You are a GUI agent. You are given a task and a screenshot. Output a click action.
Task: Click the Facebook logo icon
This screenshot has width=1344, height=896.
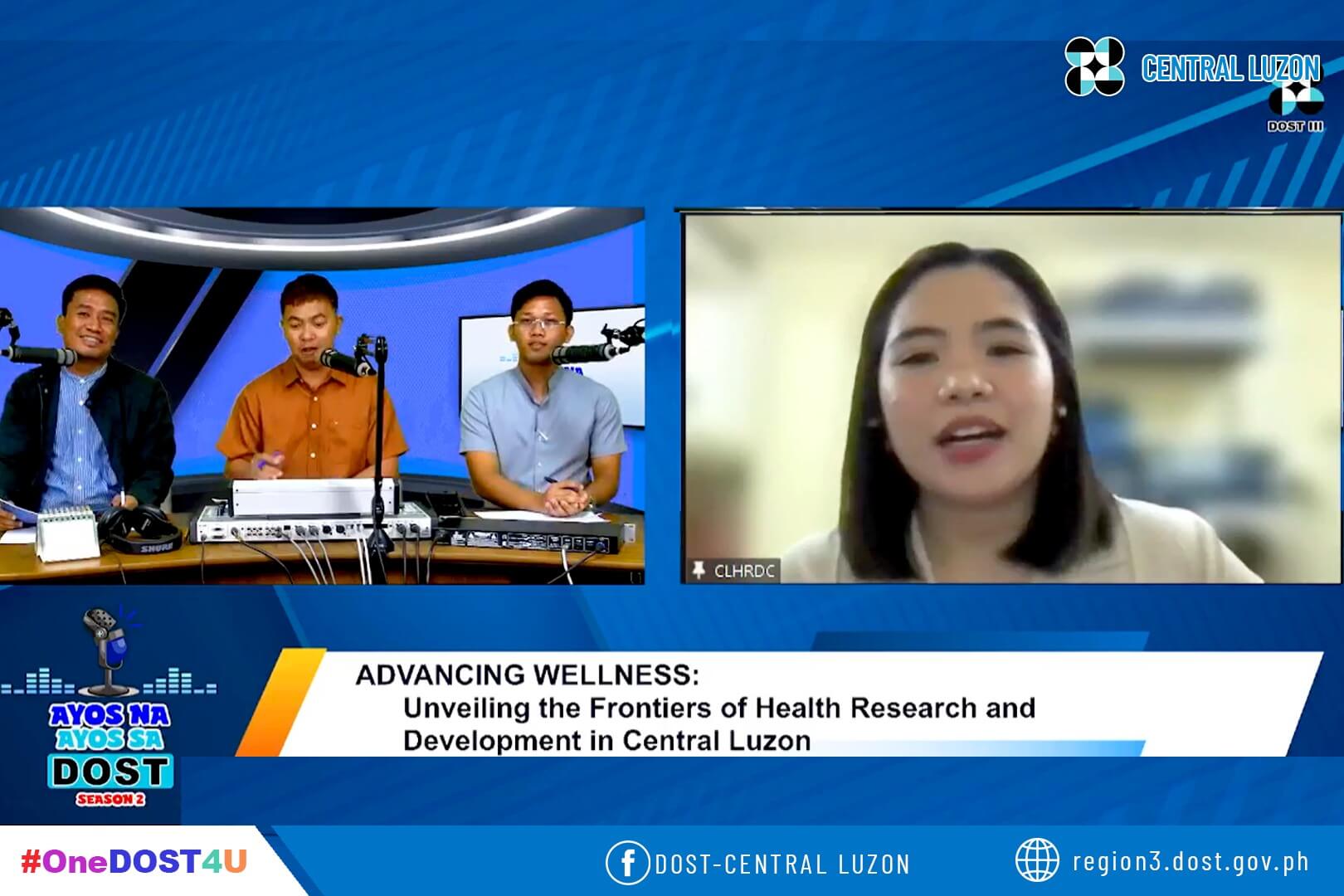point(628,862)
